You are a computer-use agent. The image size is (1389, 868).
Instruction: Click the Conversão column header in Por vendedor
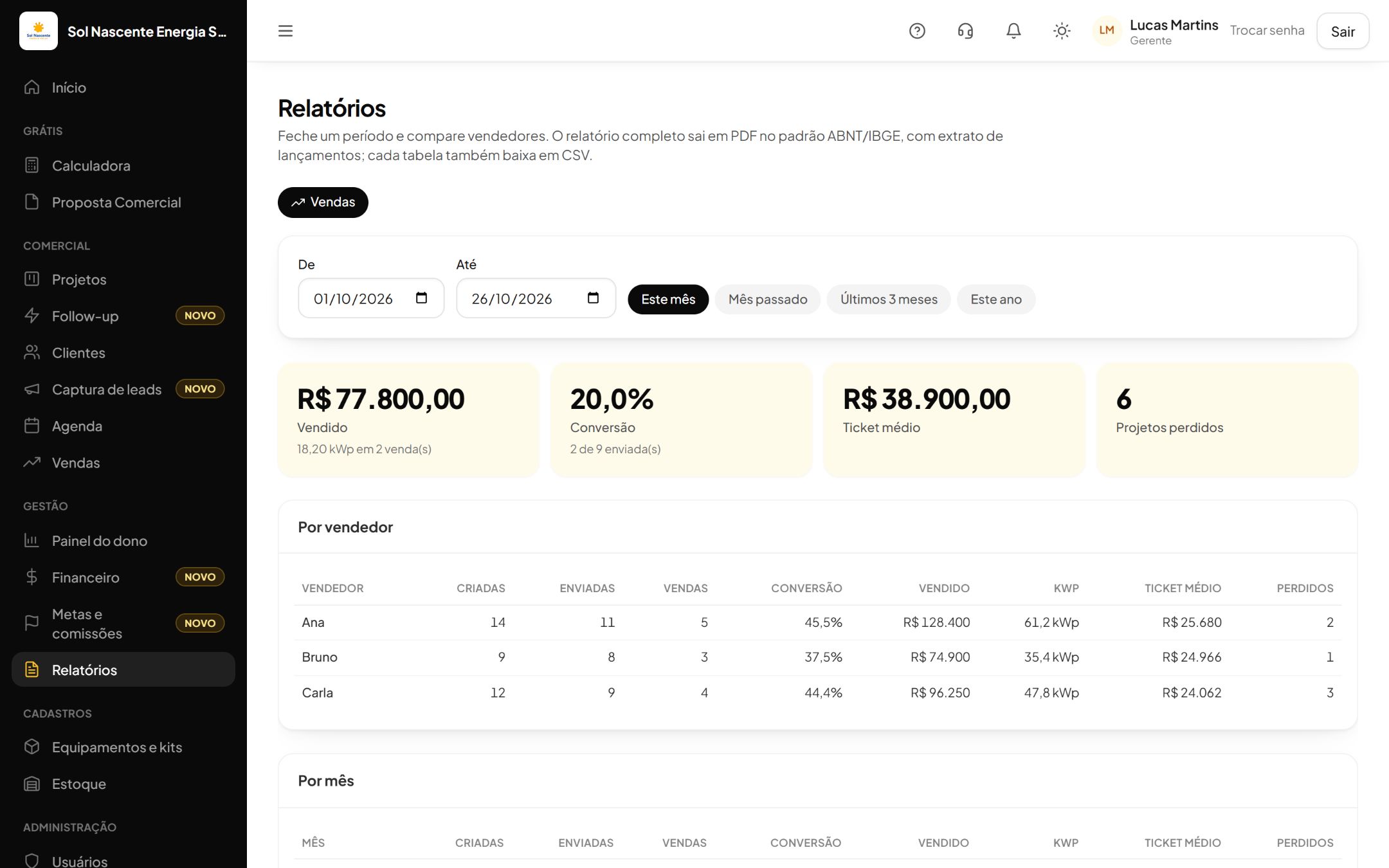click(806, 588)
